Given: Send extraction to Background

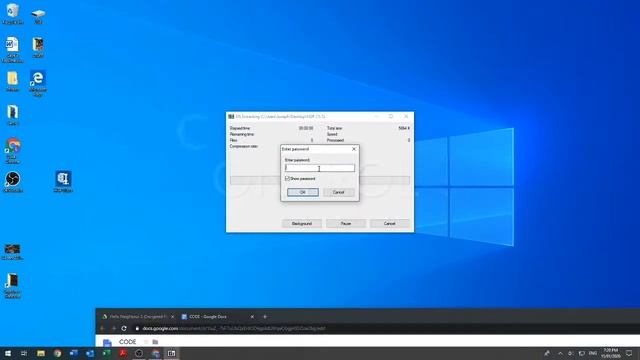Looking at the screenshot, I should [x=302, y=224].
